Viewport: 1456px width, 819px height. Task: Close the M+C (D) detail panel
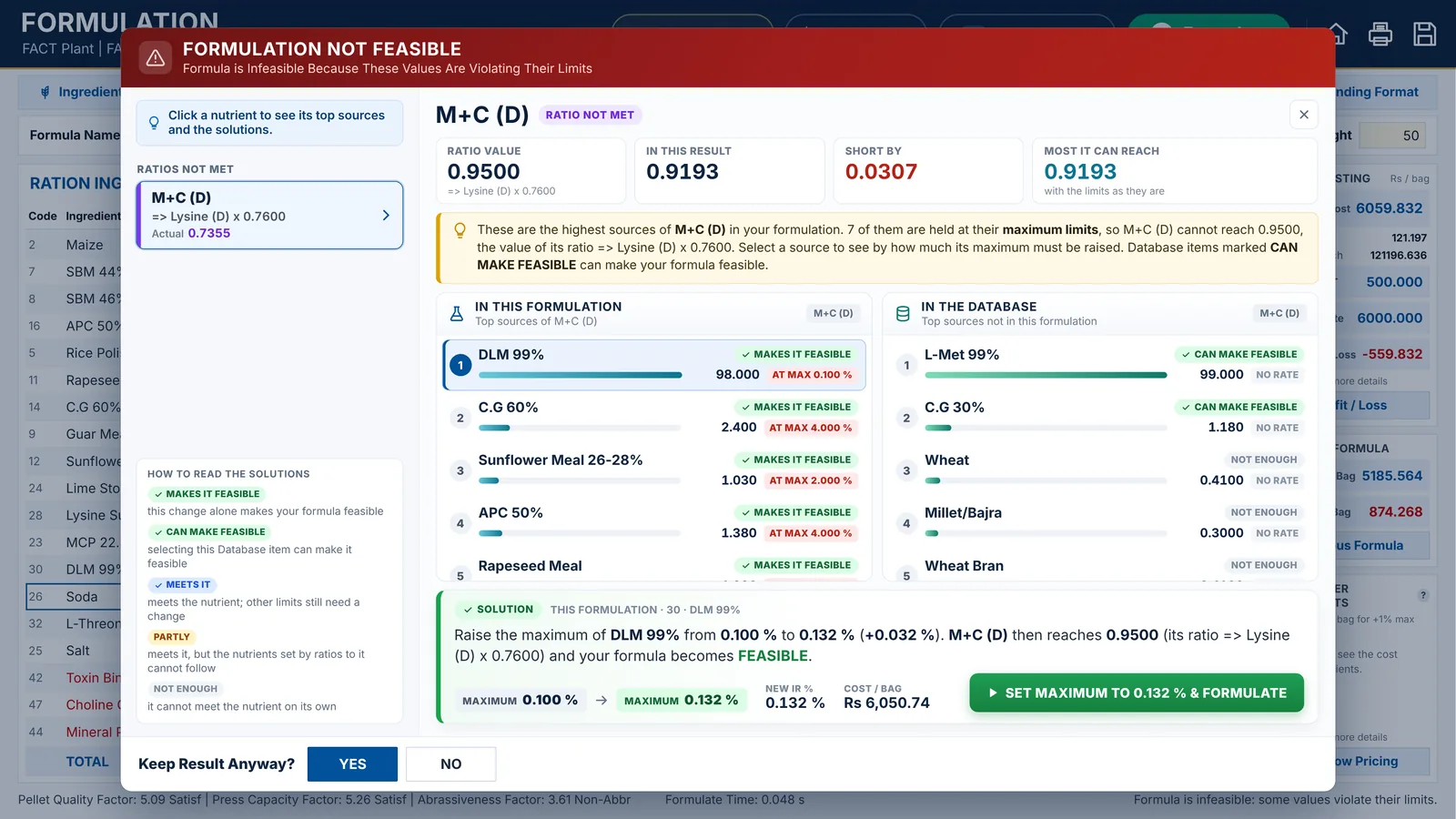pos(1304,115)
